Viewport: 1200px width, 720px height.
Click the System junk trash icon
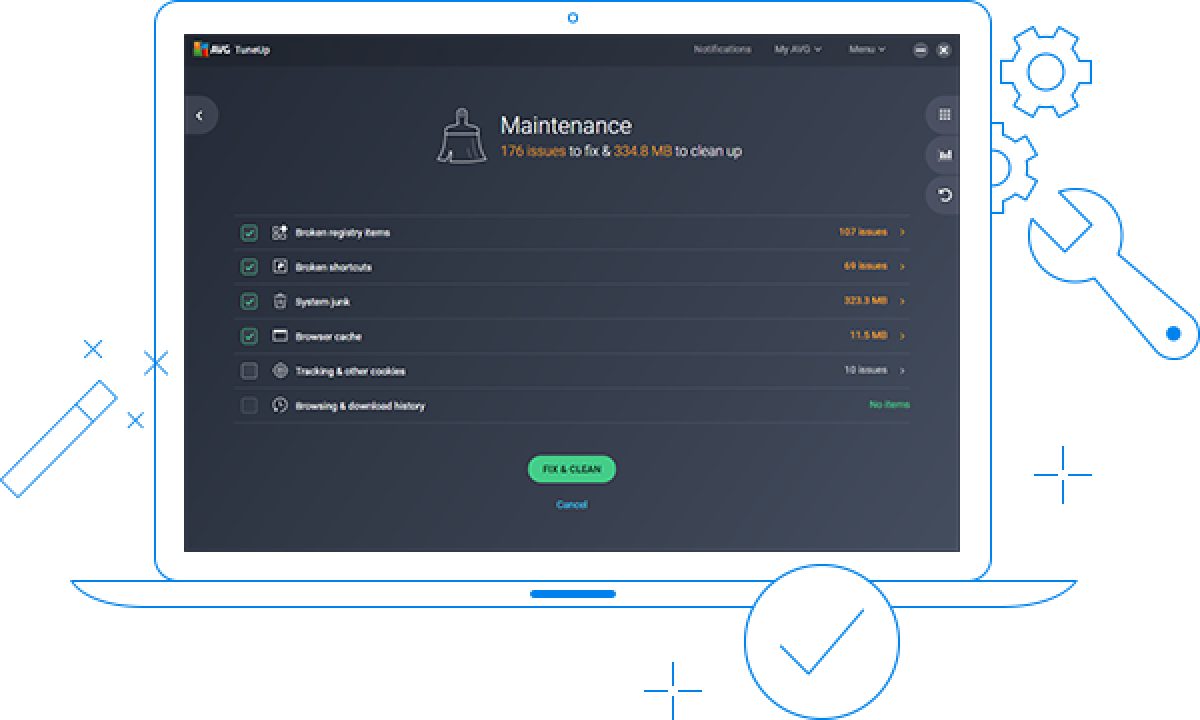(280, 302)
